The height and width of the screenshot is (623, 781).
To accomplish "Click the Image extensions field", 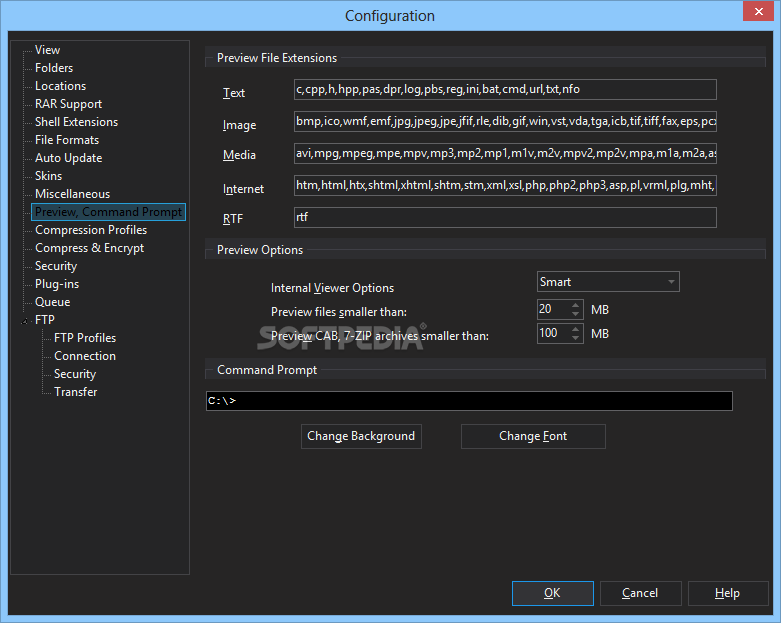I will pyautogui.click(x=505, y=122).
